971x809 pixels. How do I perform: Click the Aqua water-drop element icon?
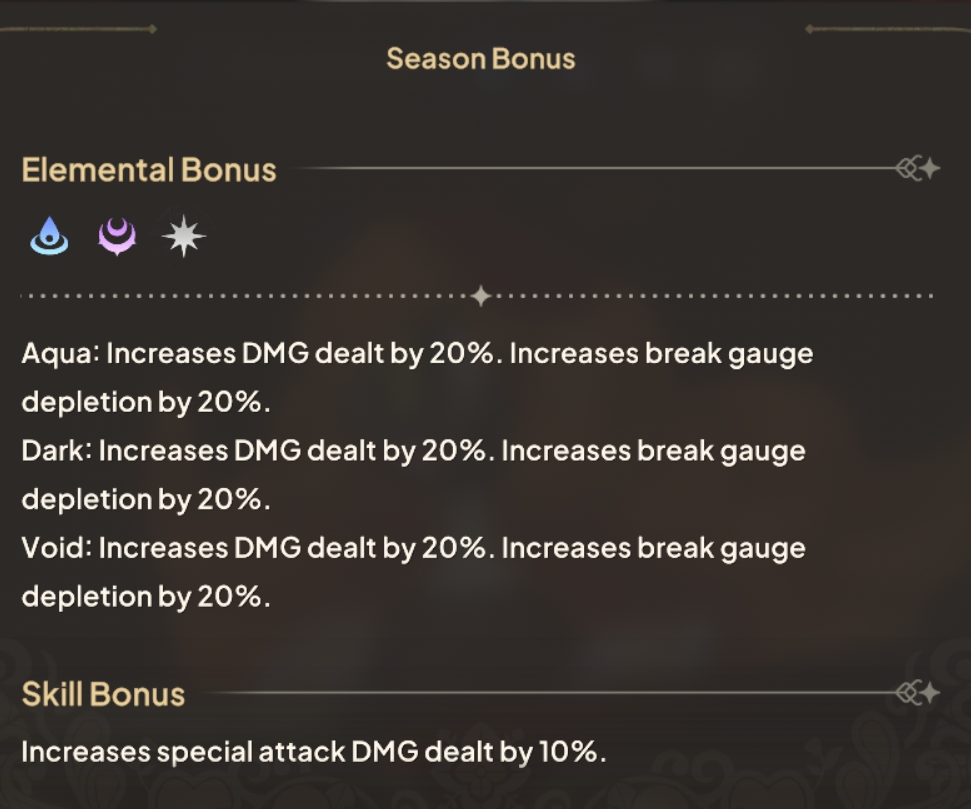pyautogui.click(x=49, y=237)
